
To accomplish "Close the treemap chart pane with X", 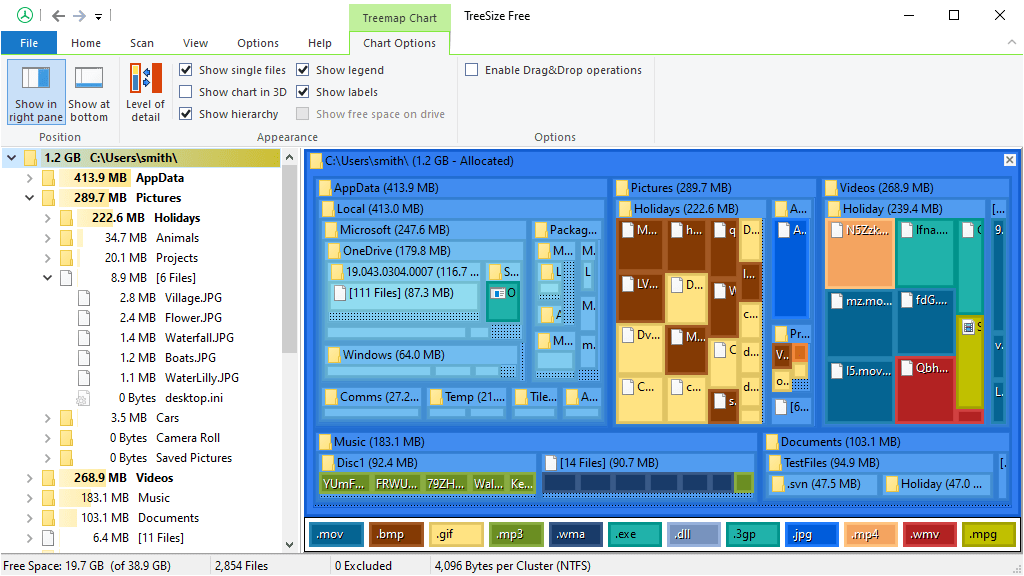I will click(x=1010, y=160).
